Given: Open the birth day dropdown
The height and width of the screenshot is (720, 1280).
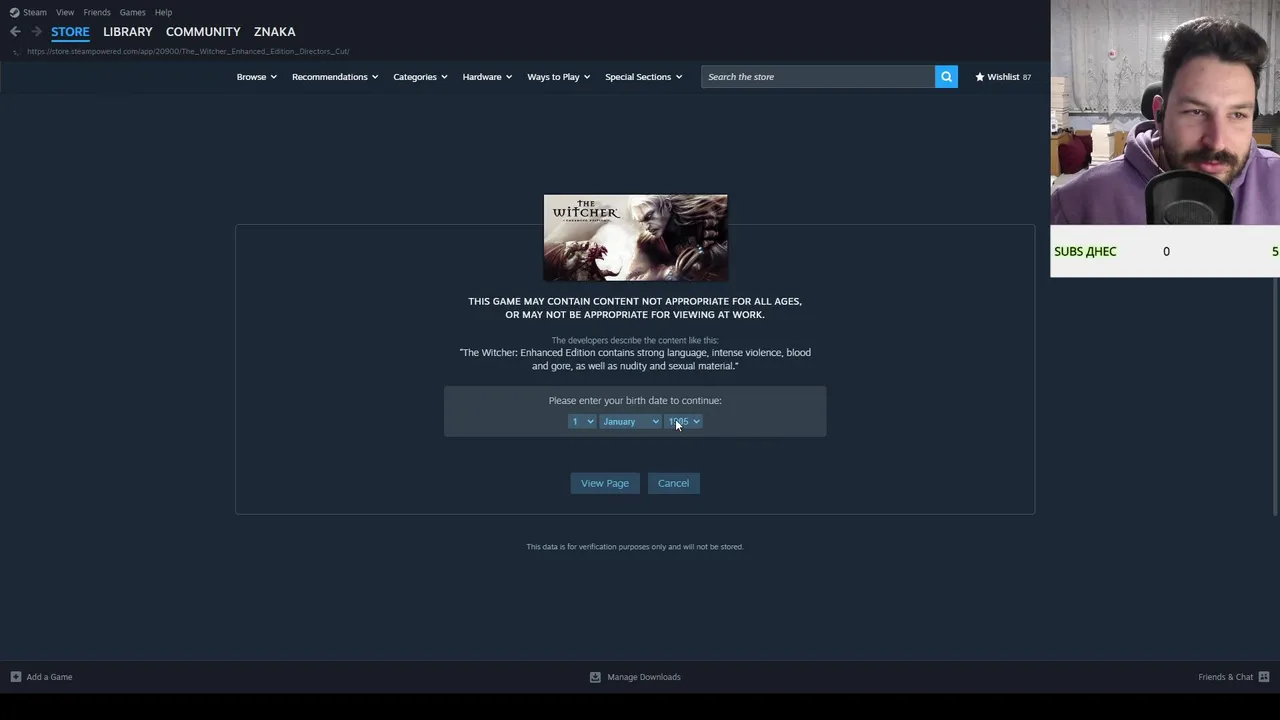Looking at the screenshot, I should (582, 422).
